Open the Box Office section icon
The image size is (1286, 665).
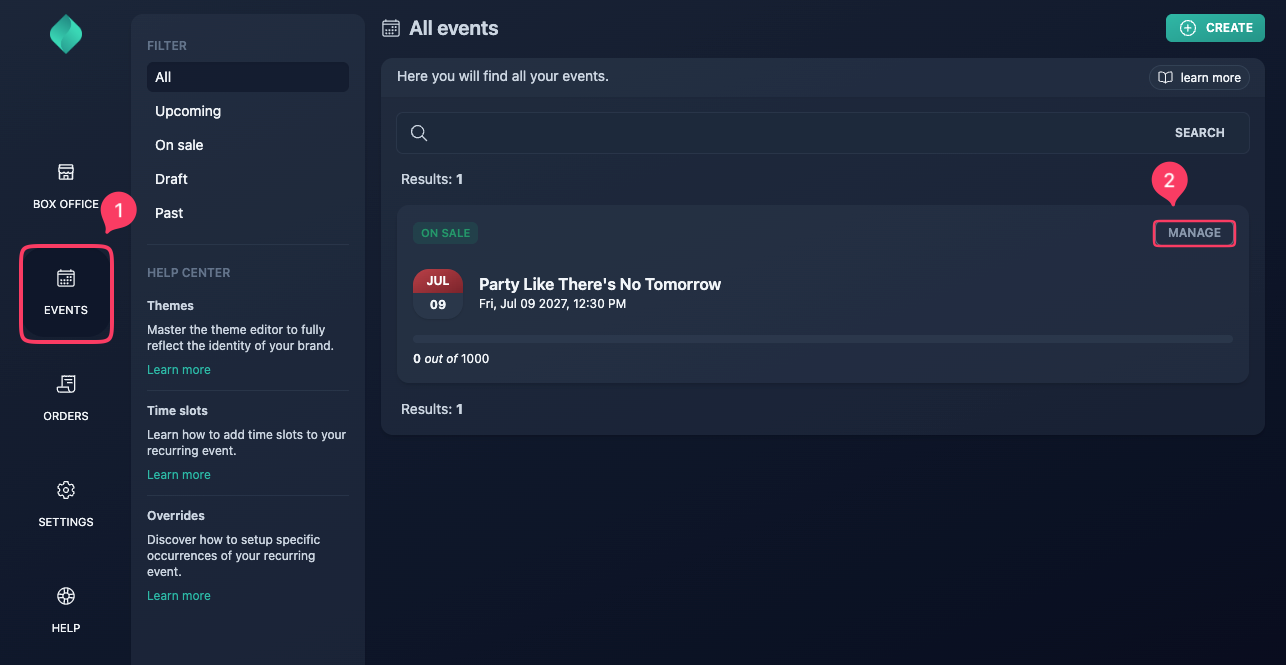(x=66, y=172)
